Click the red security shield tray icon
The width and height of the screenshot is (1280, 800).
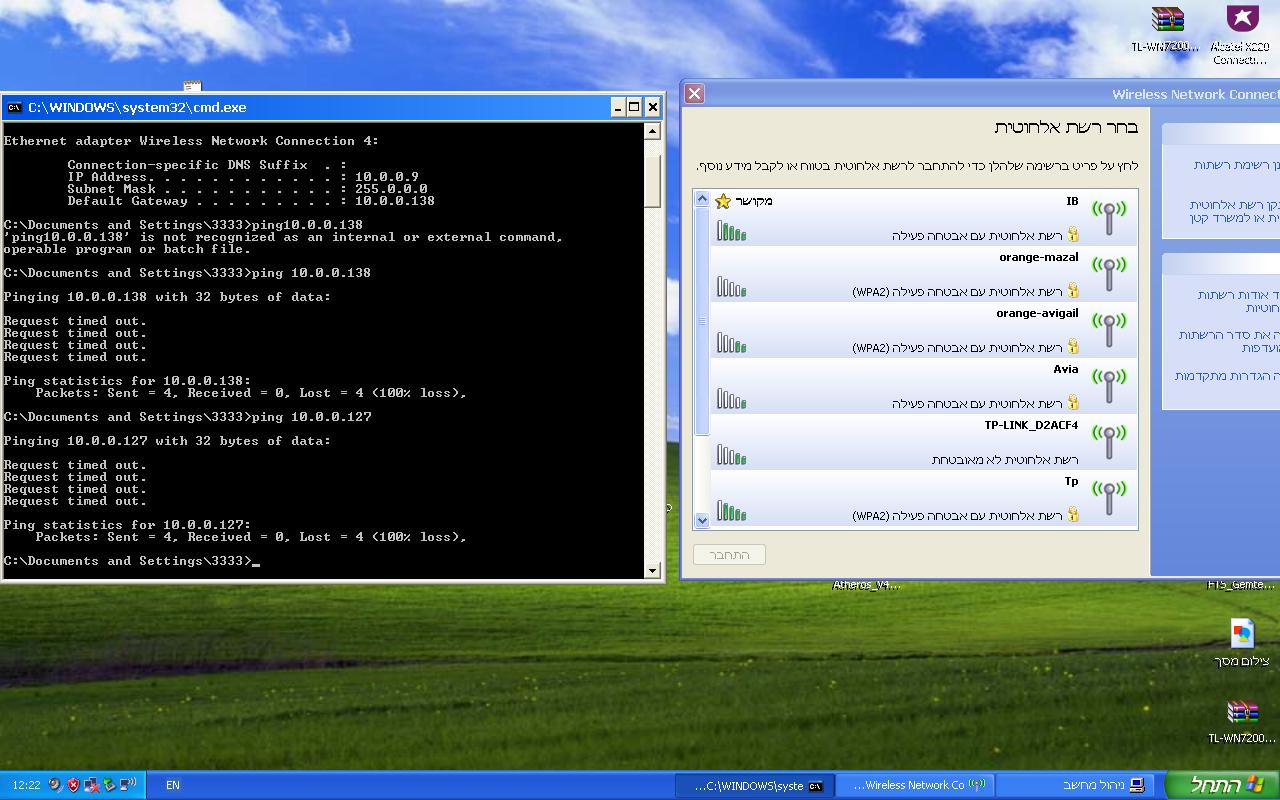[72, 785]
